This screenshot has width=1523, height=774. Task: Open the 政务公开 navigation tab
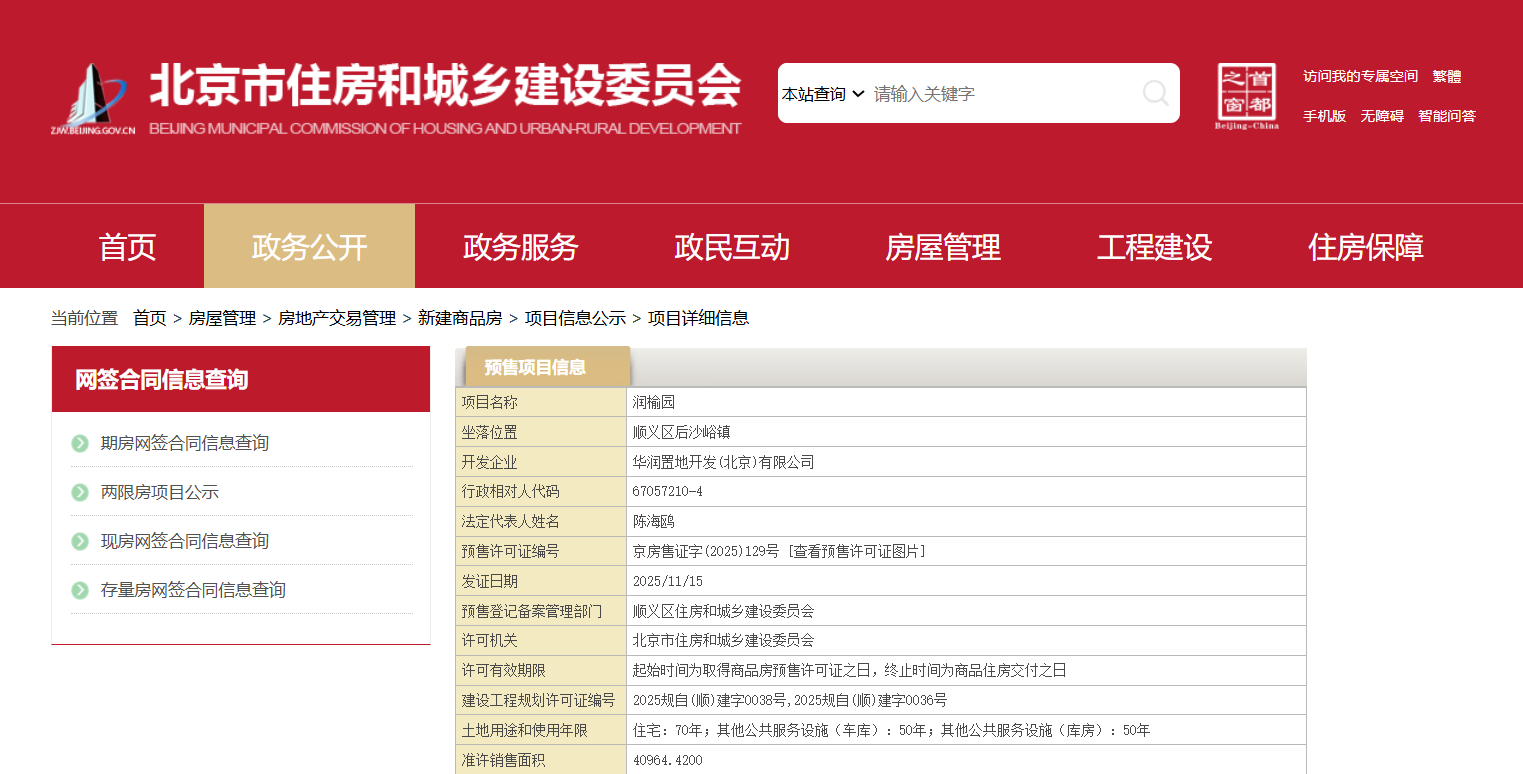[x=309, y=247]
